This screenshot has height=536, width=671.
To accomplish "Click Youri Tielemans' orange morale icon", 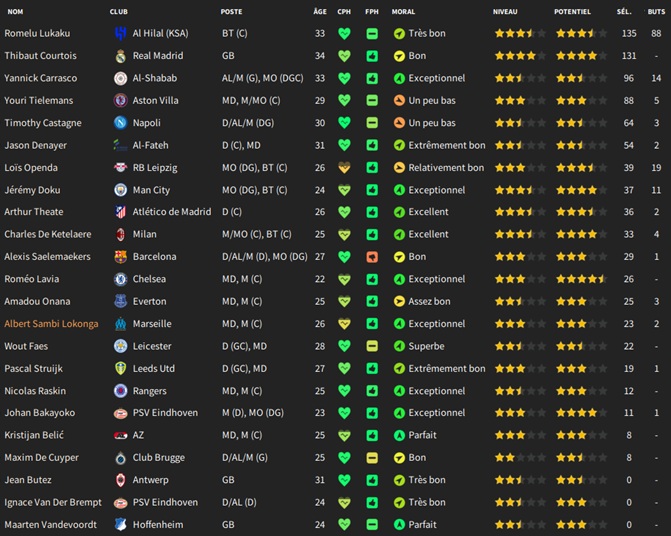I will (399, 101).
